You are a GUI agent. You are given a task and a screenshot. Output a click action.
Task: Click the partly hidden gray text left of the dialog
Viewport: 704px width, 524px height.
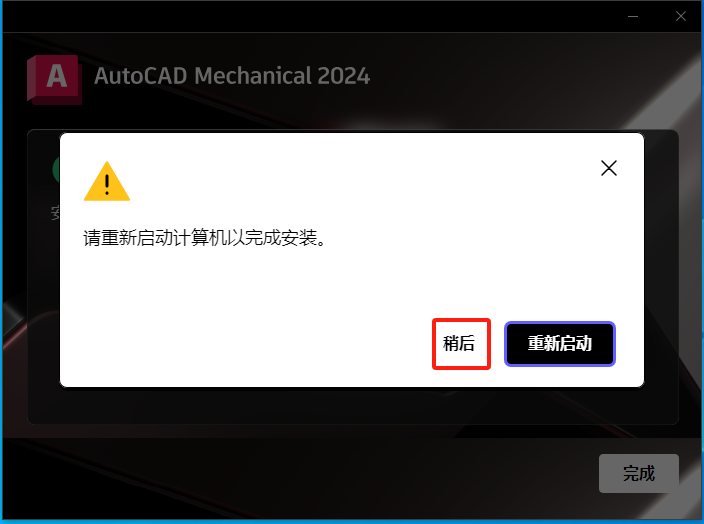click(55, 213)
